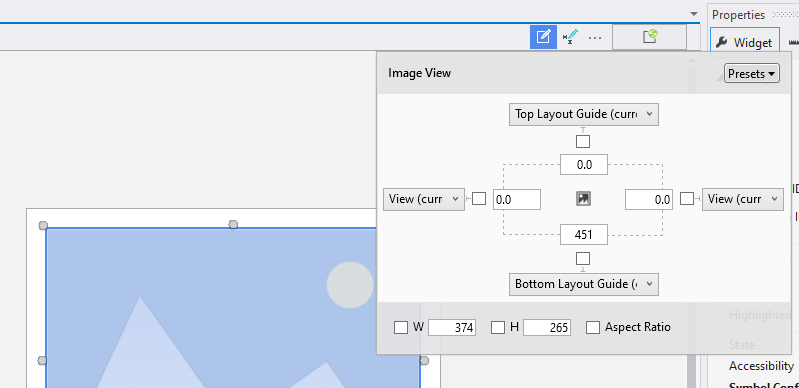The image size is (799, 388).
Task: Switch to the Widget tab in Properties
Action: (x=744, y=43)
